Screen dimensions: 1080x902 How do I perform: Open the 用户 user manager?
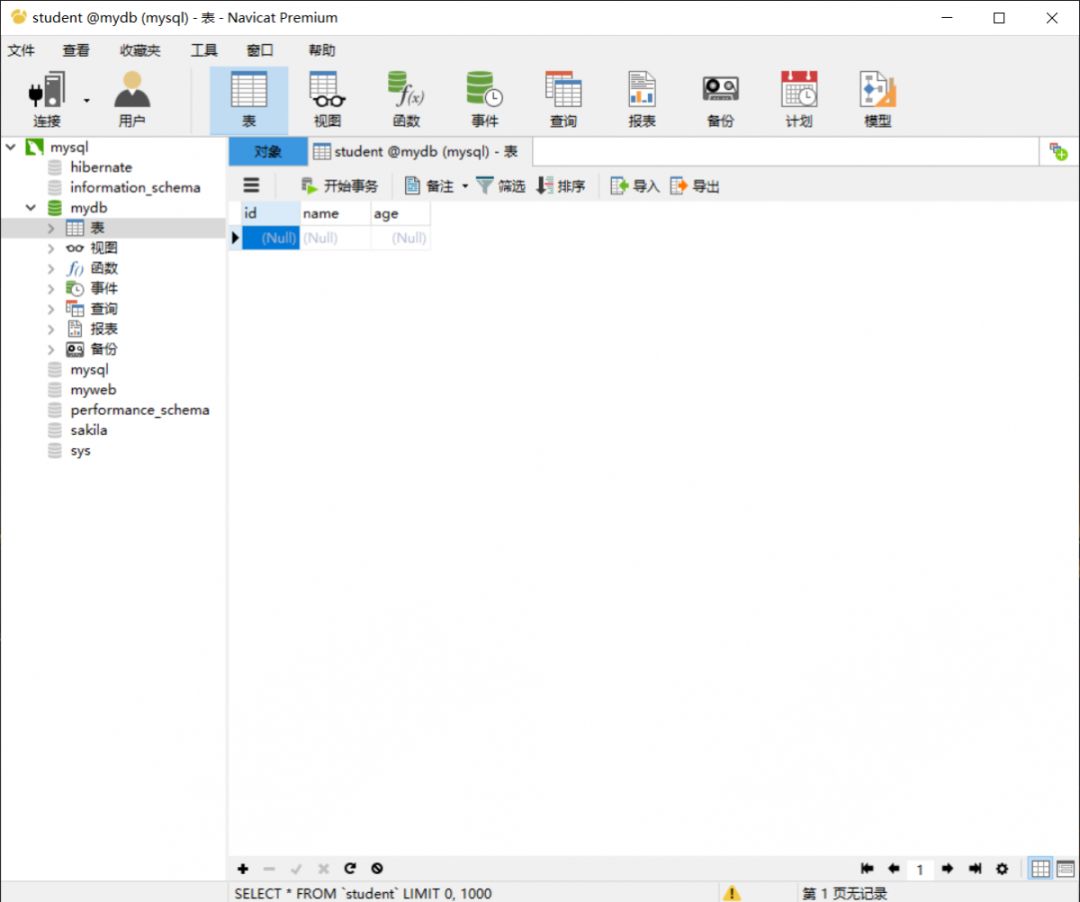132,100
